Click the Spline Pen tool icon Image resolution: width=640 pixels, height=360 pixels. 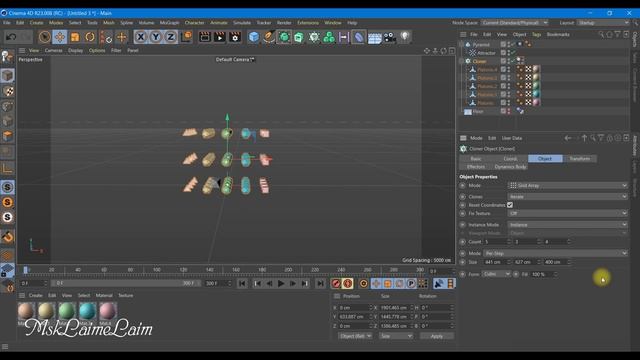269,37
